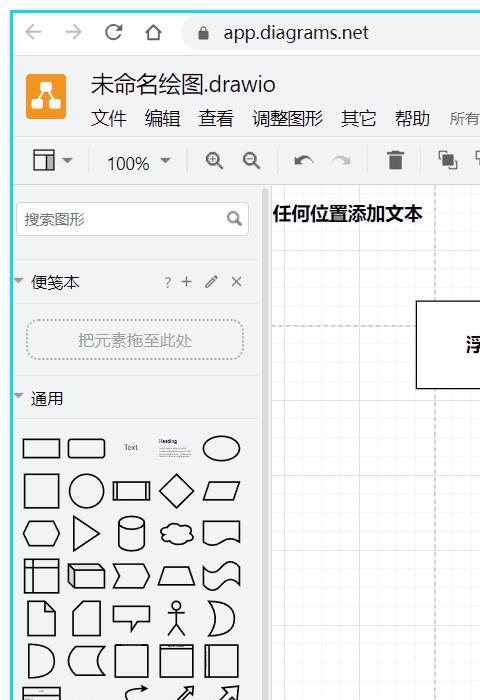Click the zoom in magnifier icon
The height and width of the screenshot is (700, 480).
[x=214, y=161]
